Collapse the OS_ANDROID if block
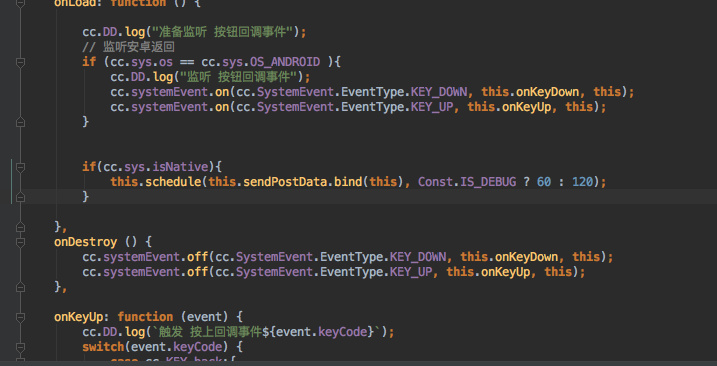 pos(20,62)
